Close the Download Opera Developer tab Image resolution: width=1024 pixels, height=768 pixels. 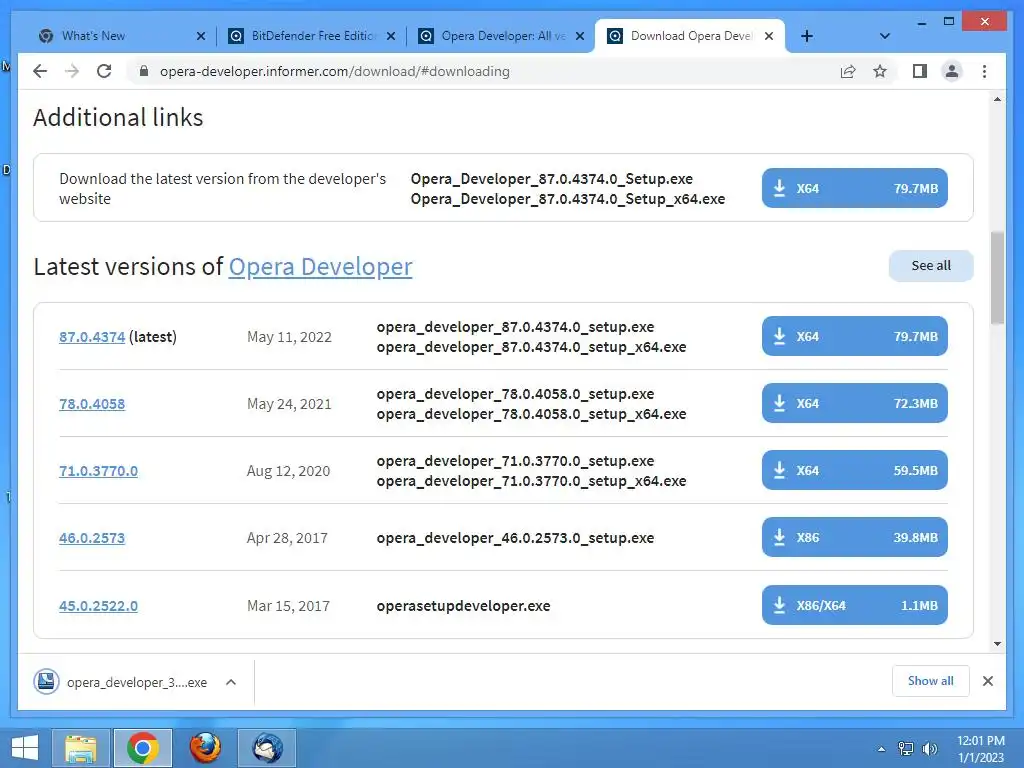point(769,36)
